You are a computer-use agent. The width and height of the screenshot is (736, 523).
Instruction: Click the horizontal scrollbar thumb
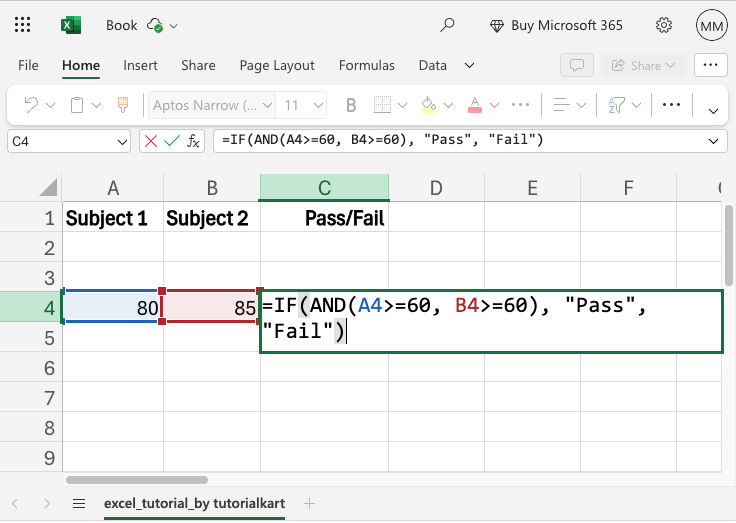tap(137, 480)
